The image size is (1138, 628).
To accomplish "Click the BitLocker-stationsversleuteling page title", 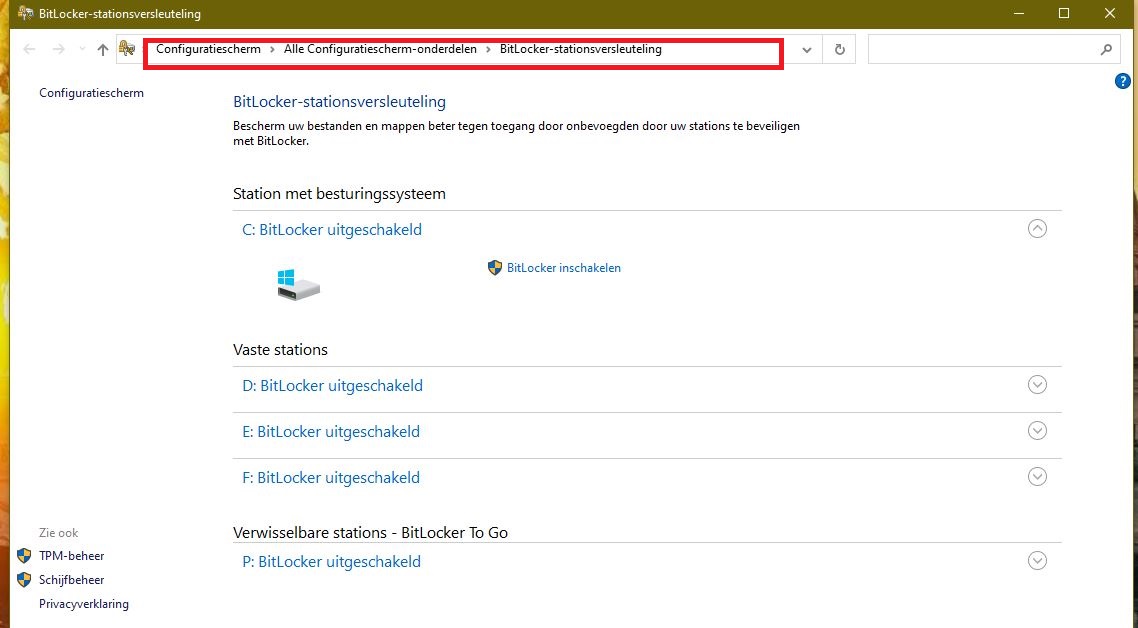I will (x=340, y=102).
